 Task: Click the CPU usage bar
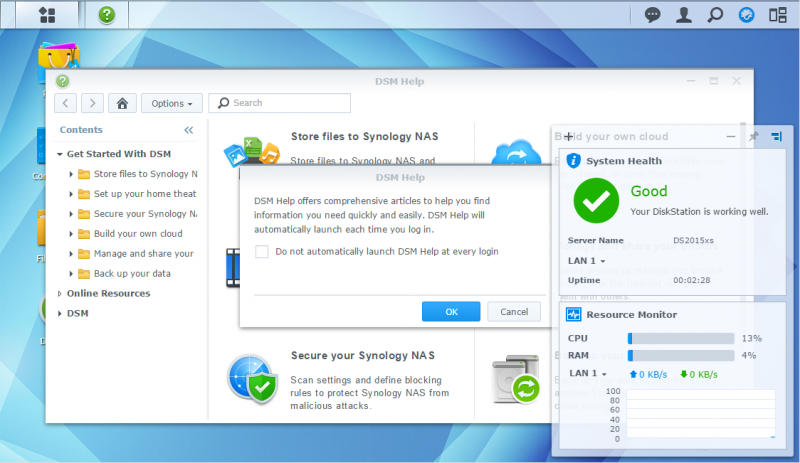pyautogui.click(x=681, y=338)
